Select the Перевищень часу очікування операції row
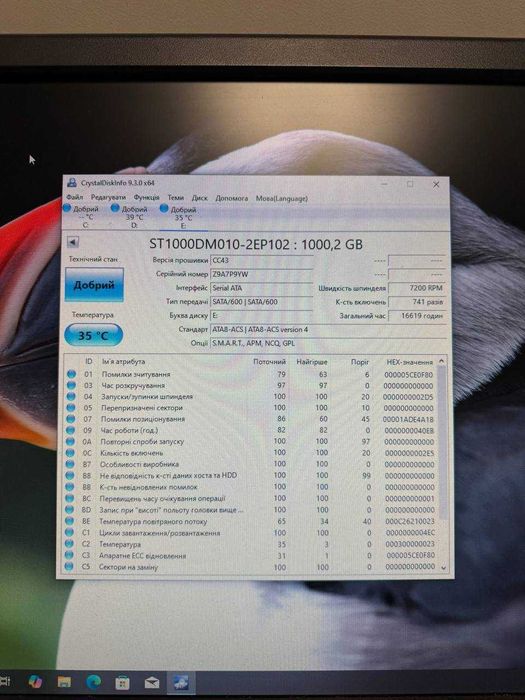This screenshot has width=525, height=700. coord(251,498)
